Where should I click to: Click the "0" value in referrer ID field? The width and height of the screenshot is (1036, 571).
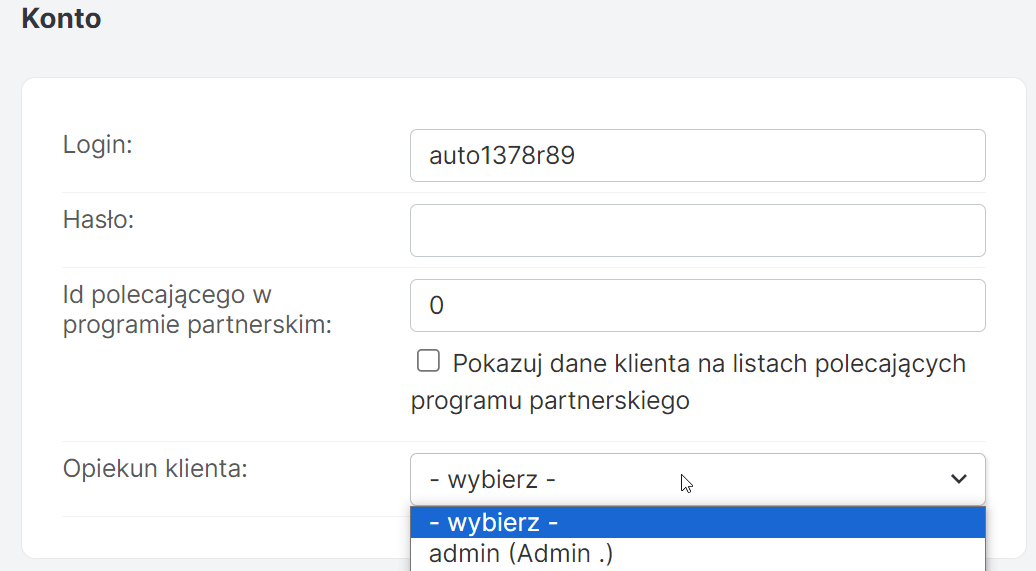(436, 305)
